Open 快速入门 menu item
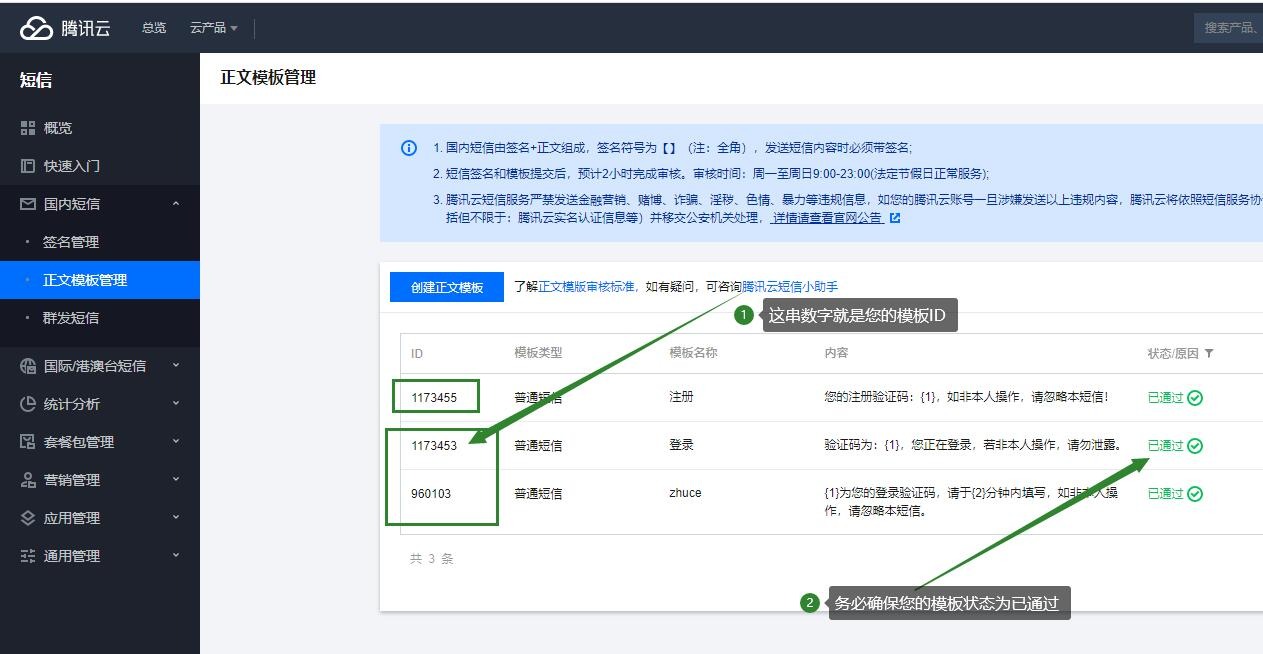Image resolution: width=1263 pixels, height=654 pixels. click(100, 166)
